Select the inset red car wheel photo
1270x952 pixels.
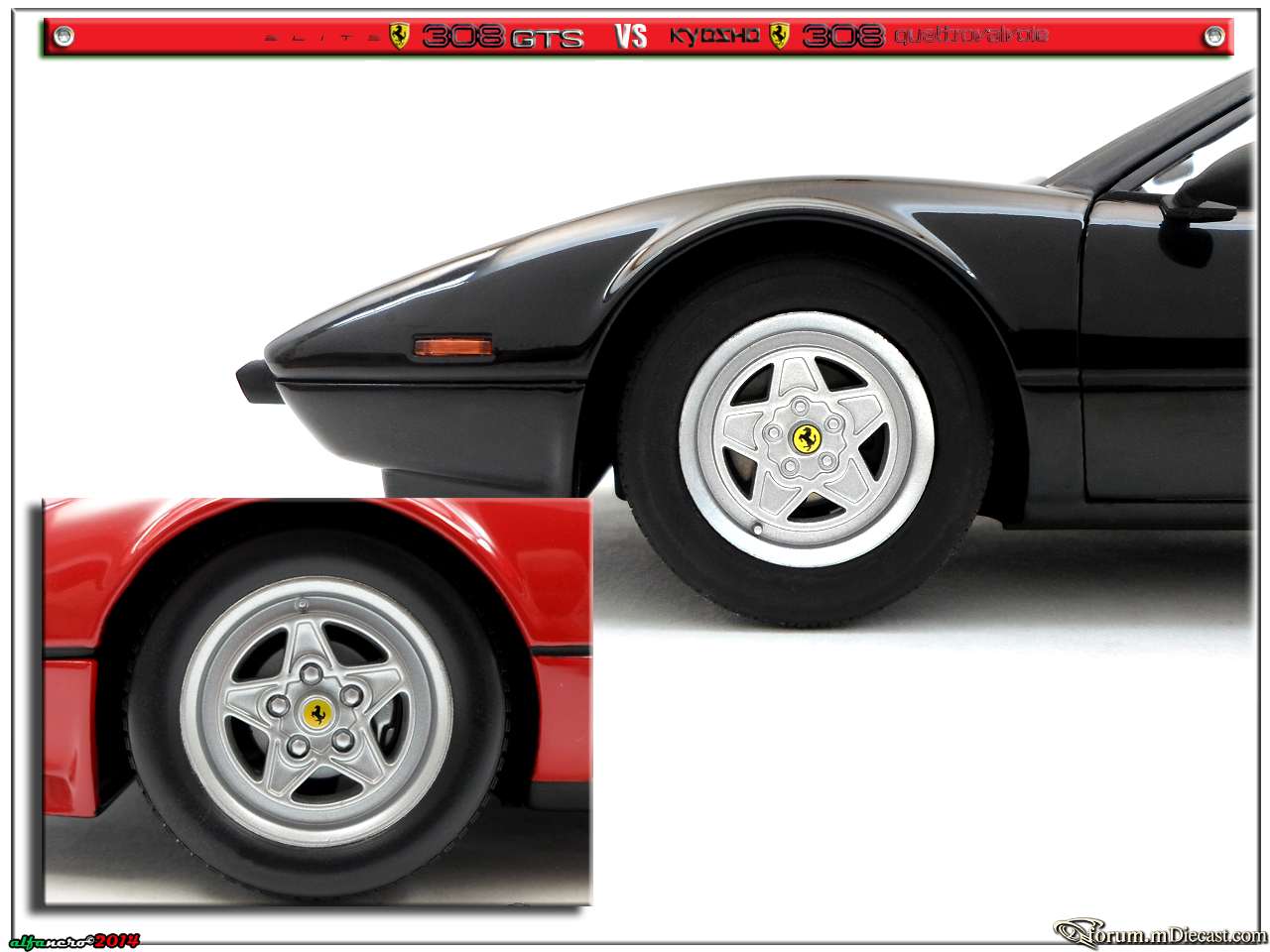pos(317,701)
